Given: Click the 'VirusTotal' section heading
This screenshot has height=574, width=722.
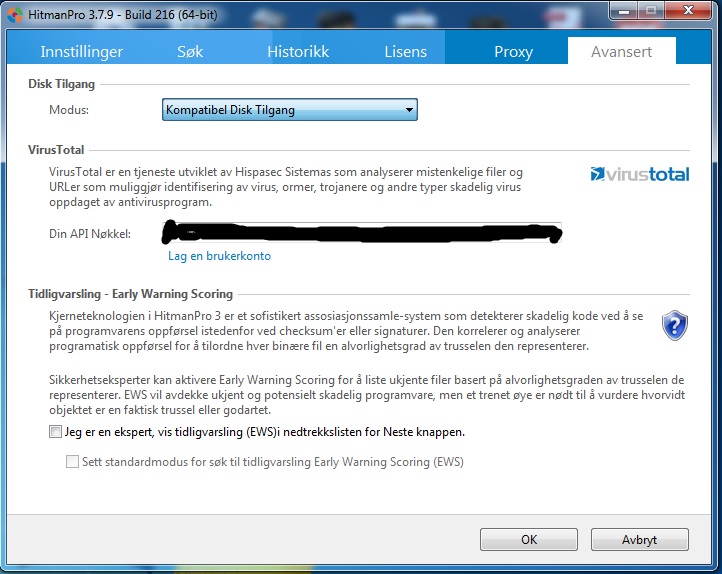Looking at the screenshot, I should (56, 150).
